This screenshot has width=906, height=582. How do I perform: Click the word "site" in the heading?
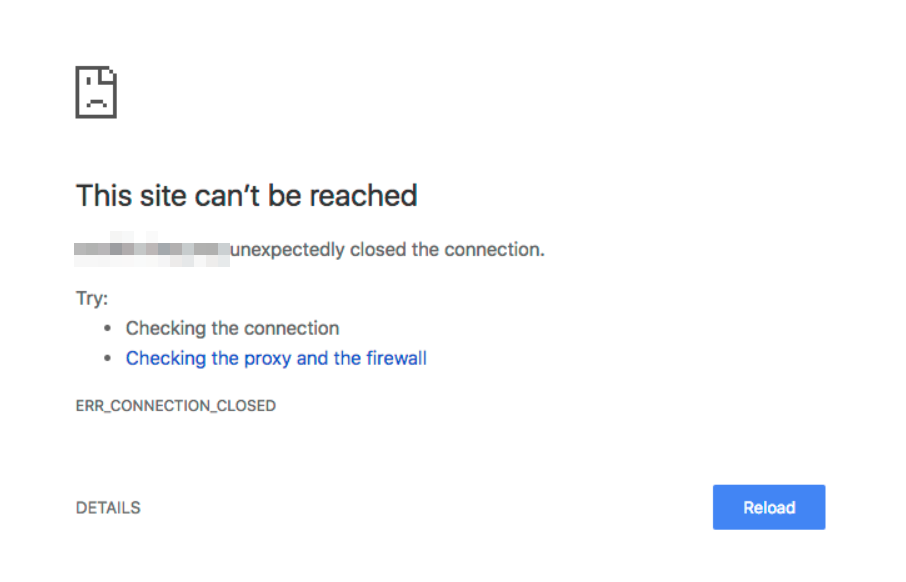158,195
